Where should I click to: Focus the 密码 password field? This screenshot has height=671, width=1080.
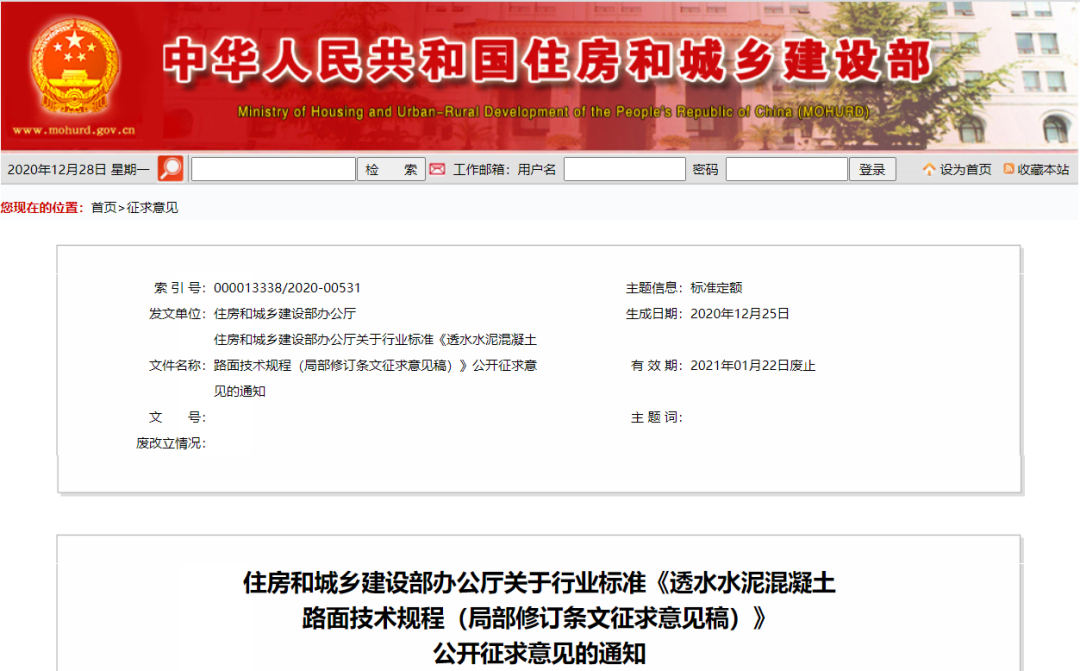point(787,169)
